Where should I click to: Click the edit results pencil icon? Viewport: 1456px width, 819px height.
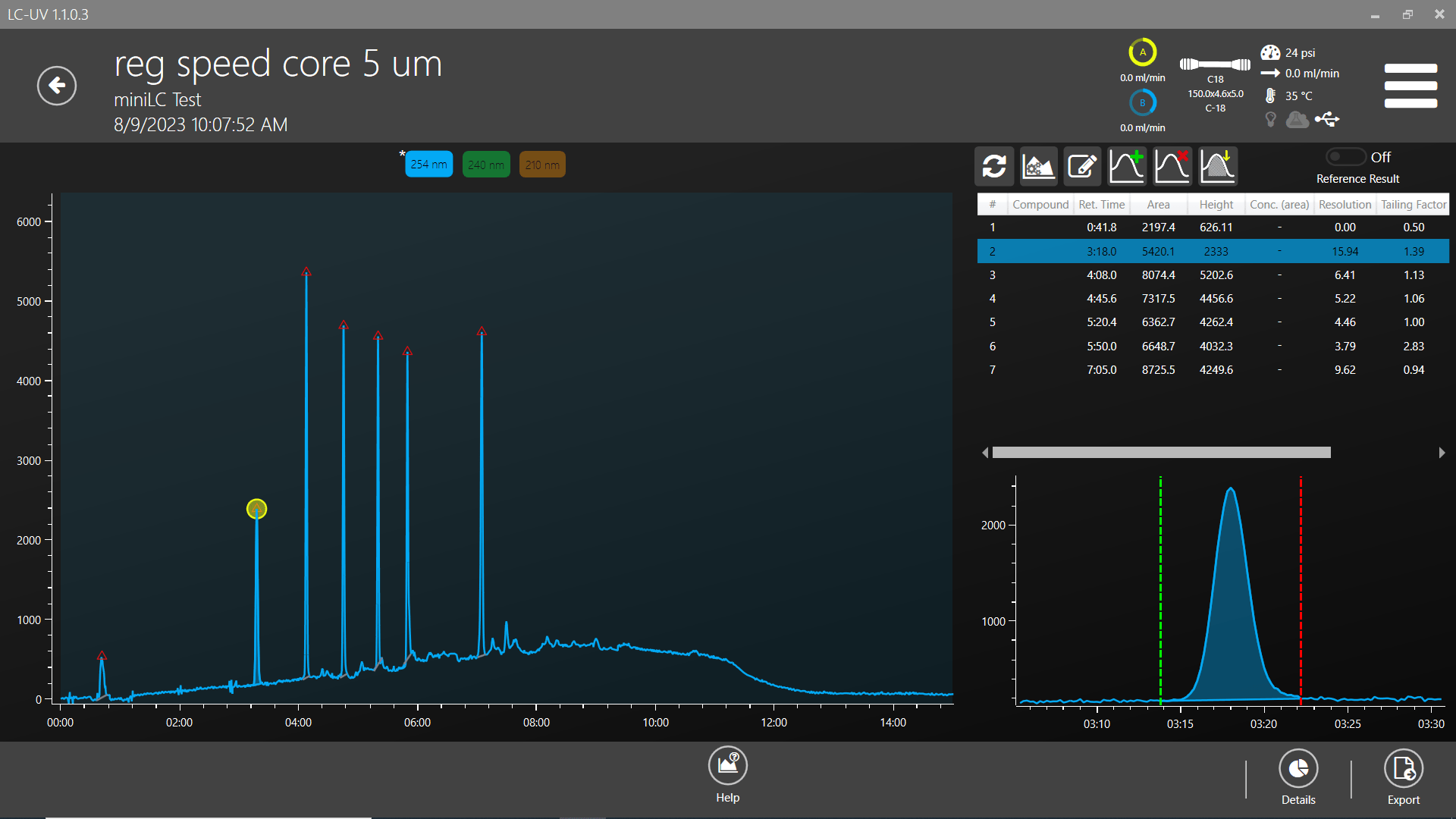(1082, 166)
